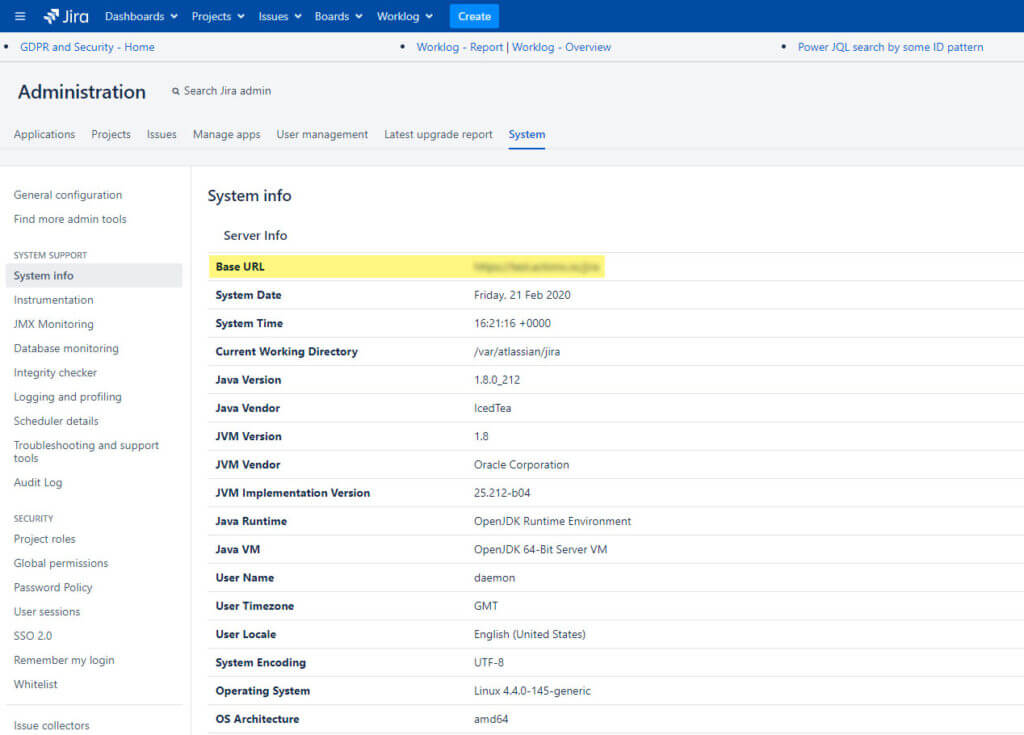The image size is (1024, 735).
Task: Open the Audit Log
Action: click(x=38, y=482)
